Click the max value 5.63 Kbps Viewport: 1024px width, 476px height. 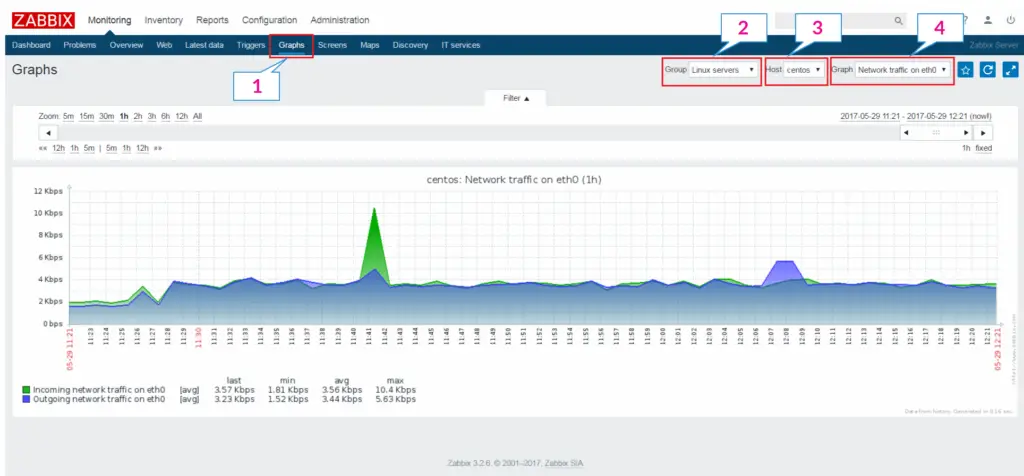(x=394, y=399)
